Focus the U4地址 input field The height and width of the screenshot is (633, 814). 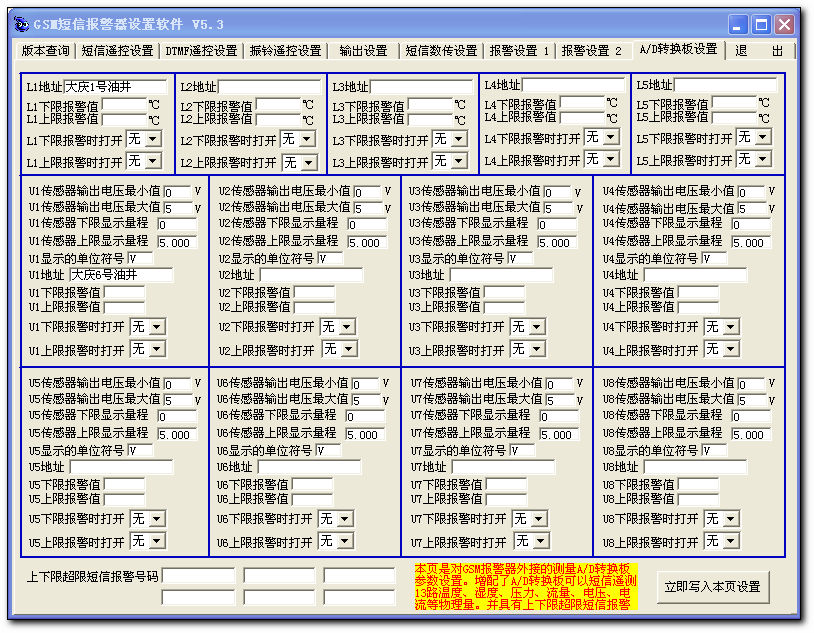(695, 275)
